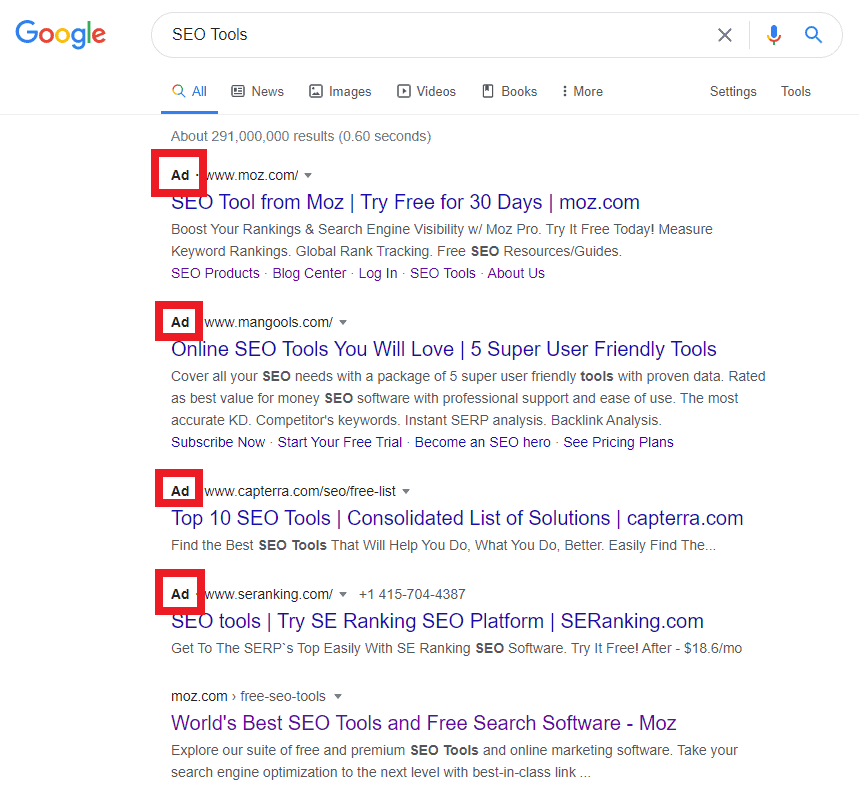Click Become an SEO hero sitelink
Image resolution: width=859 pixels, height=801 pixels.
click(x=483, y=442)
